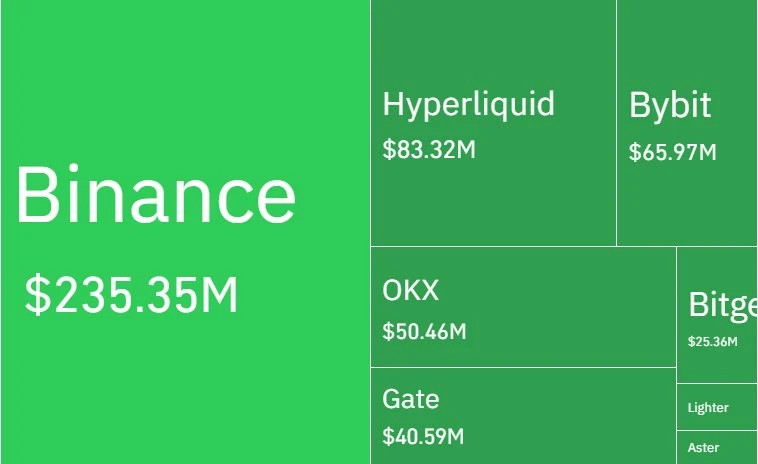Image resolution: width=758 pixels, height=464 pixels.
Task: Select the Lighter treemap tile
Action: [717, 407]
